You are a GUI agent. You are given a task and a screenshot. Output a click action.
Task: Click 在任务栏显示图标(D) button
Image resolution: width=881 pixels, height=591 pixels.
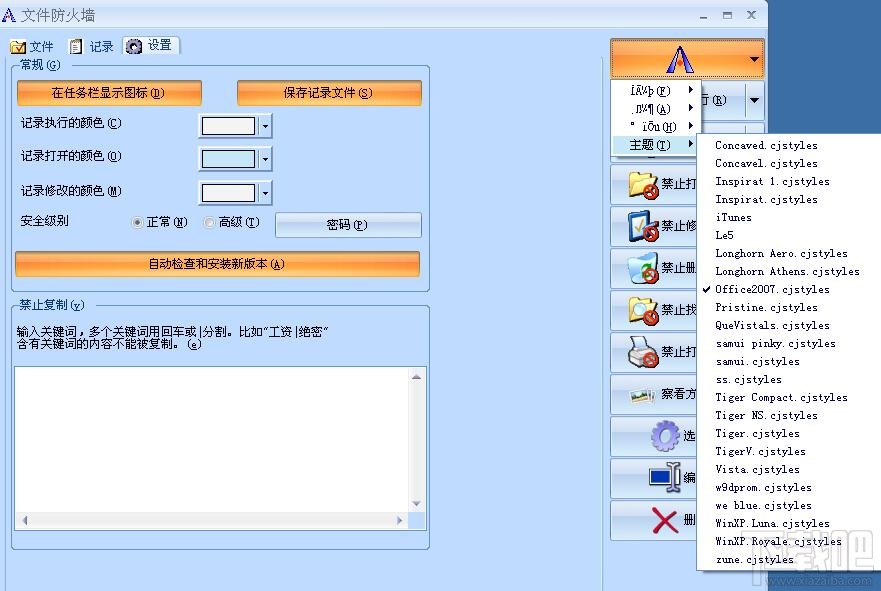click(x=109, y=93)
